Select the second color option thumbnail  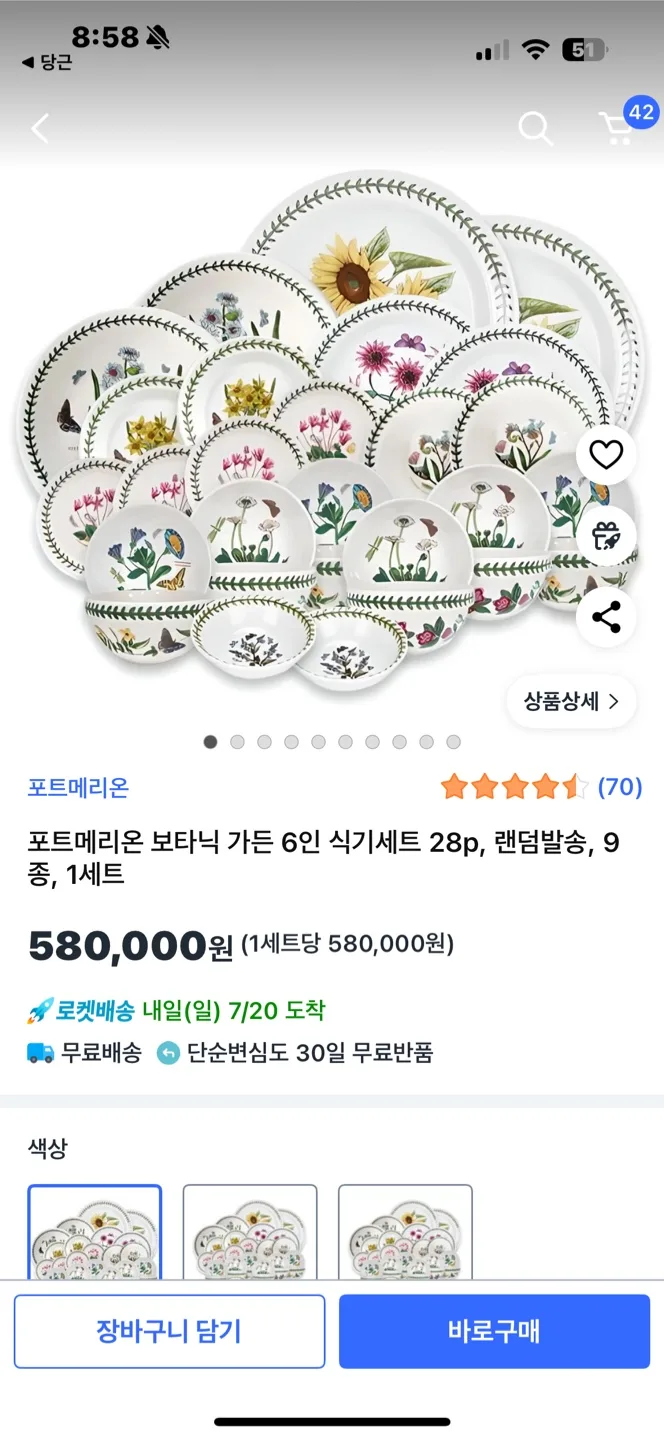point(250,1232)
